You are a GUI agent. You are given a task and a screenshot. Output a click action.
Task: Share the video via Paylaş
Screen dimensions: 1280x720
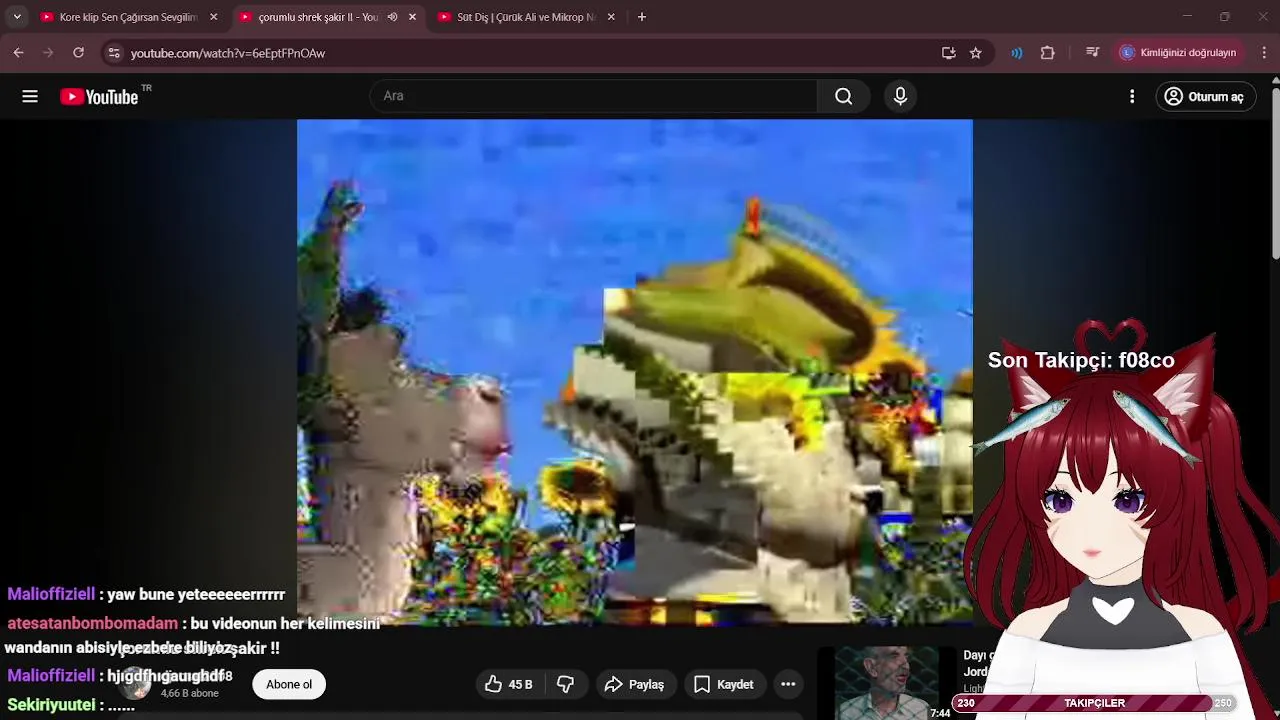tap(635, 684)
